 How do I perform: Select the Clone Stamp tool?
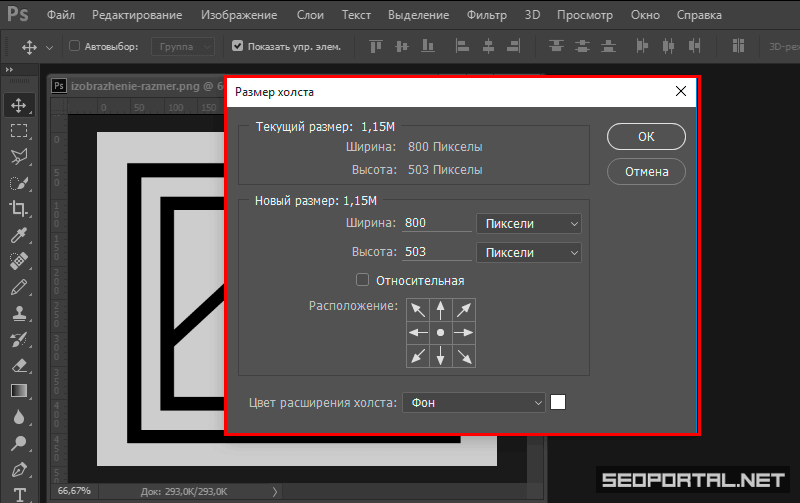[x=18, y=313]
